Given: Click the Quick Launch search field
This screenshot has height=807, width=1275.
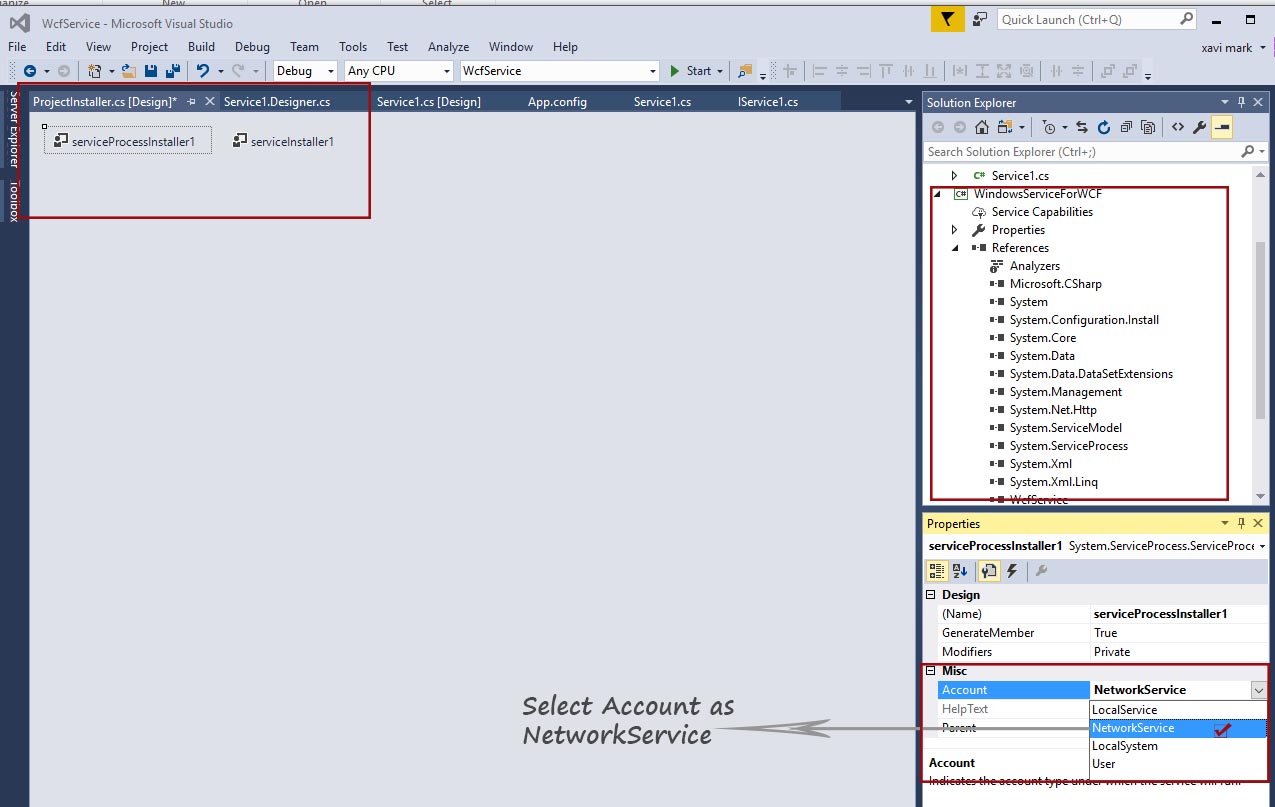Looking at the screenshot, I should pos(1097,19).
